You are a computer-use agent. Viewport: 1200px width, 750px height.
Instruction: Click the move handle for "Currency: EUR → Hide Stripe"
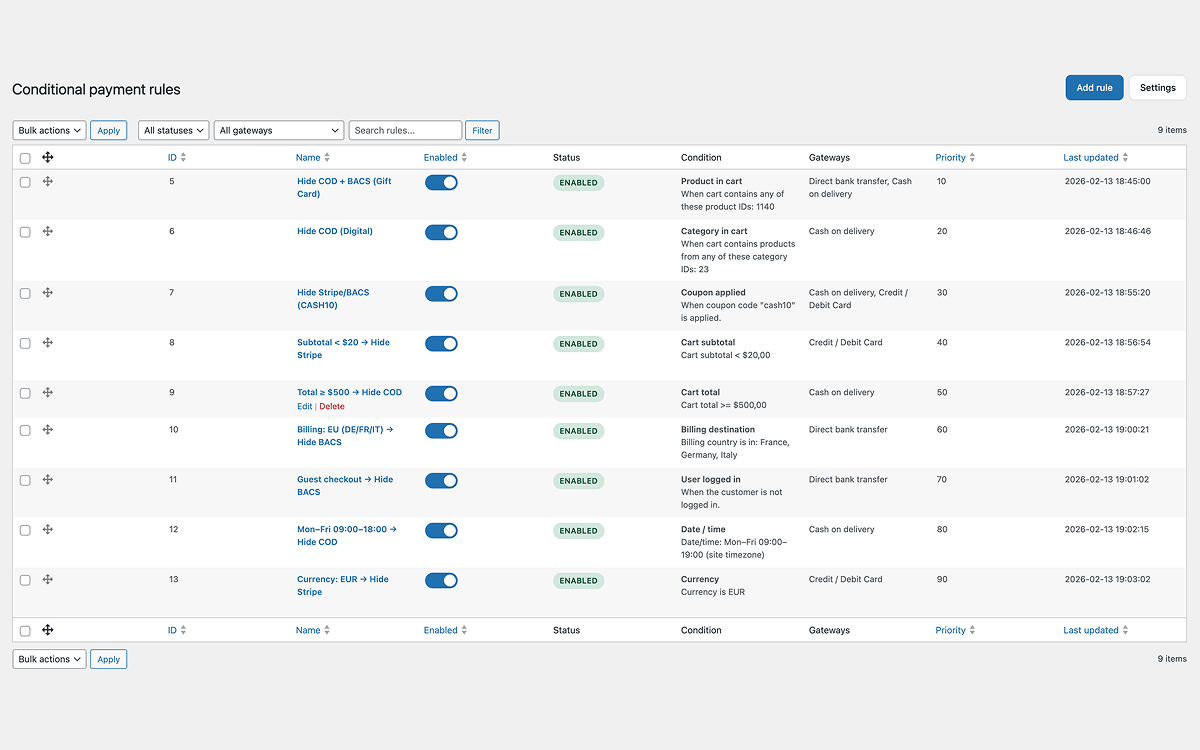pos(47,579)
